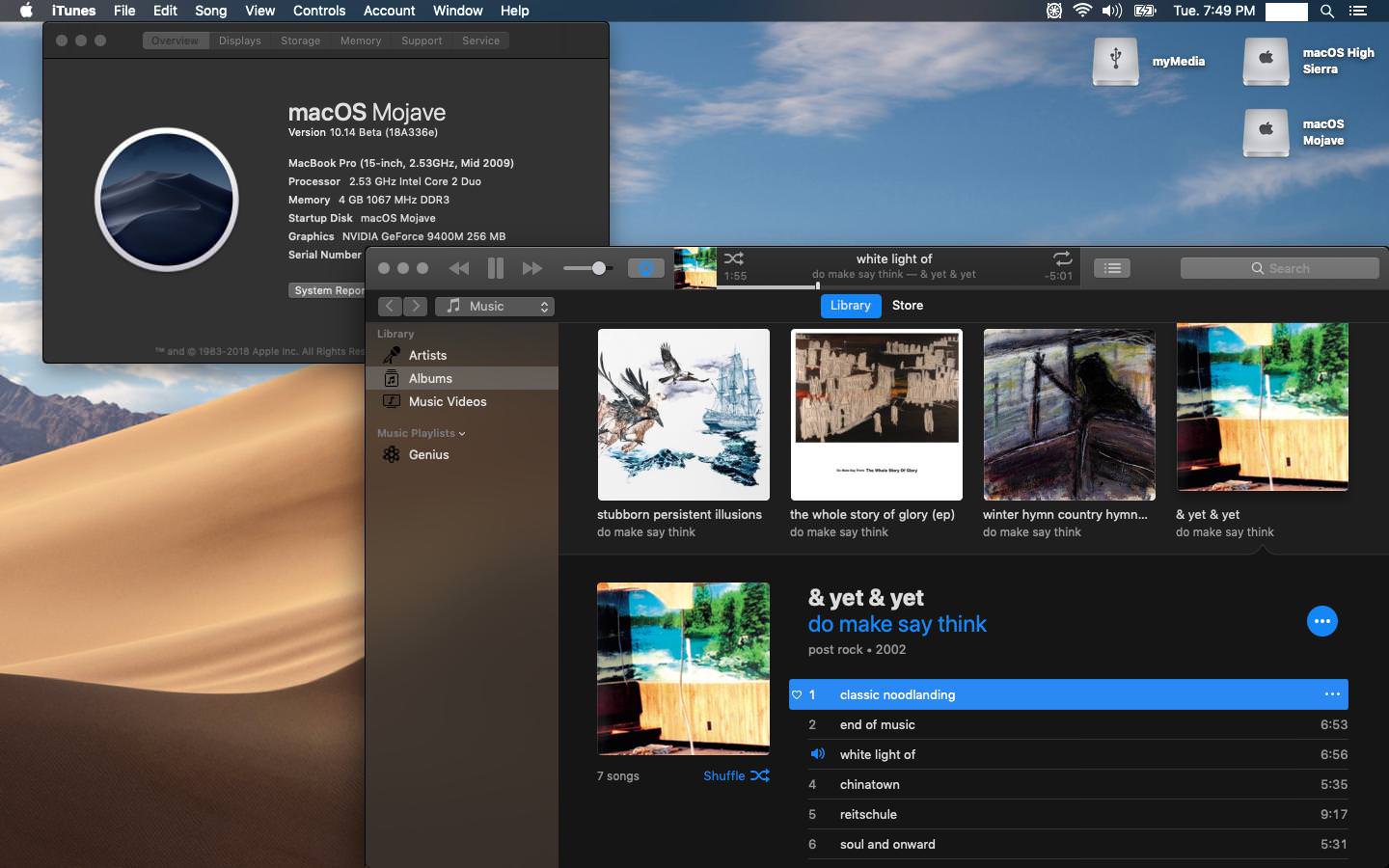This screenshot has width=1389, height=868.
Task: Go back with the left arrow button
Action: 390,306
